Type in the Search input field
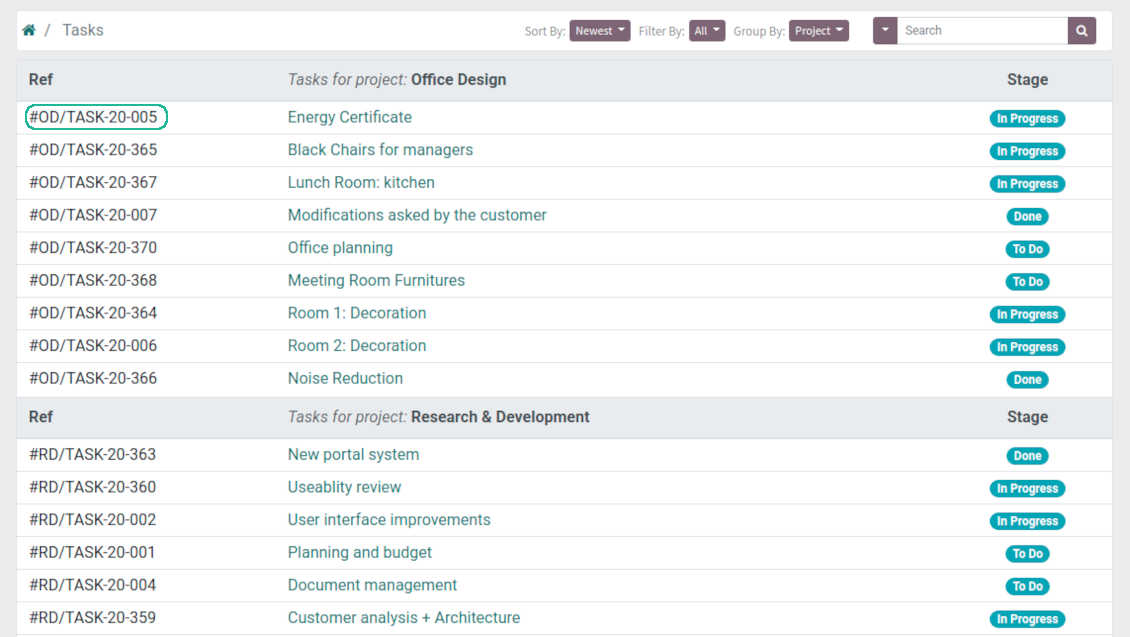The height and width of the screenshot is (637, 1130). pyautogui.click(x=981, y=31)
